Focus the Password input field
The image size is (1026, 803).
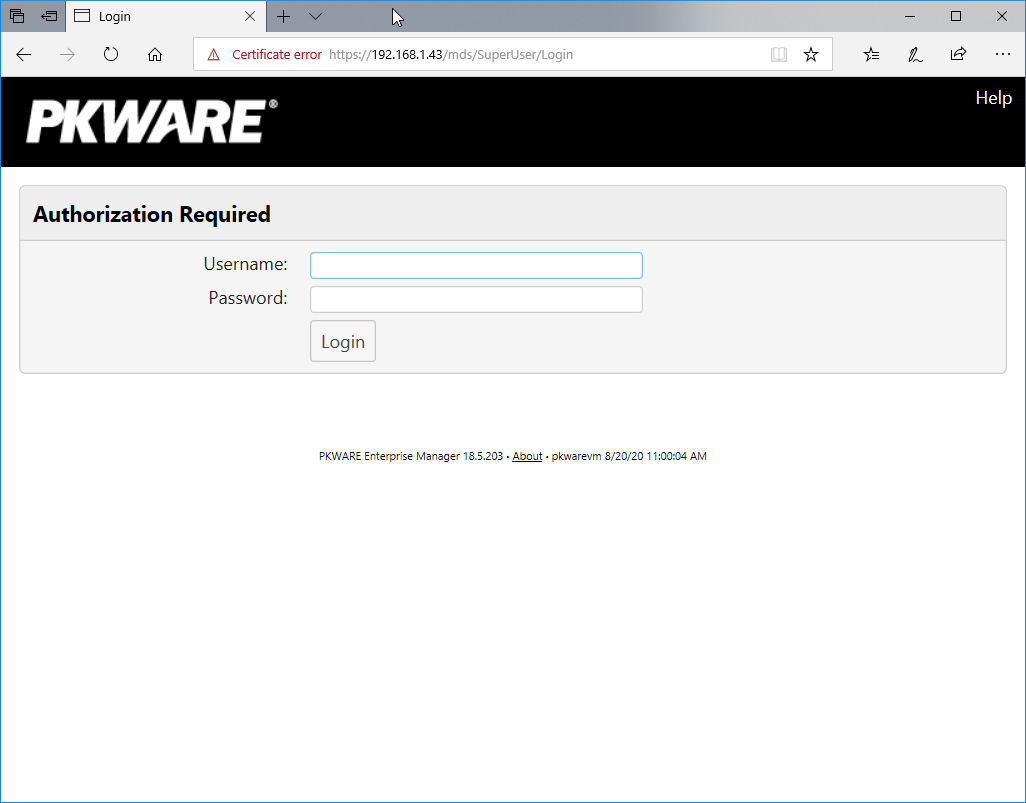(x=476, y=300)
